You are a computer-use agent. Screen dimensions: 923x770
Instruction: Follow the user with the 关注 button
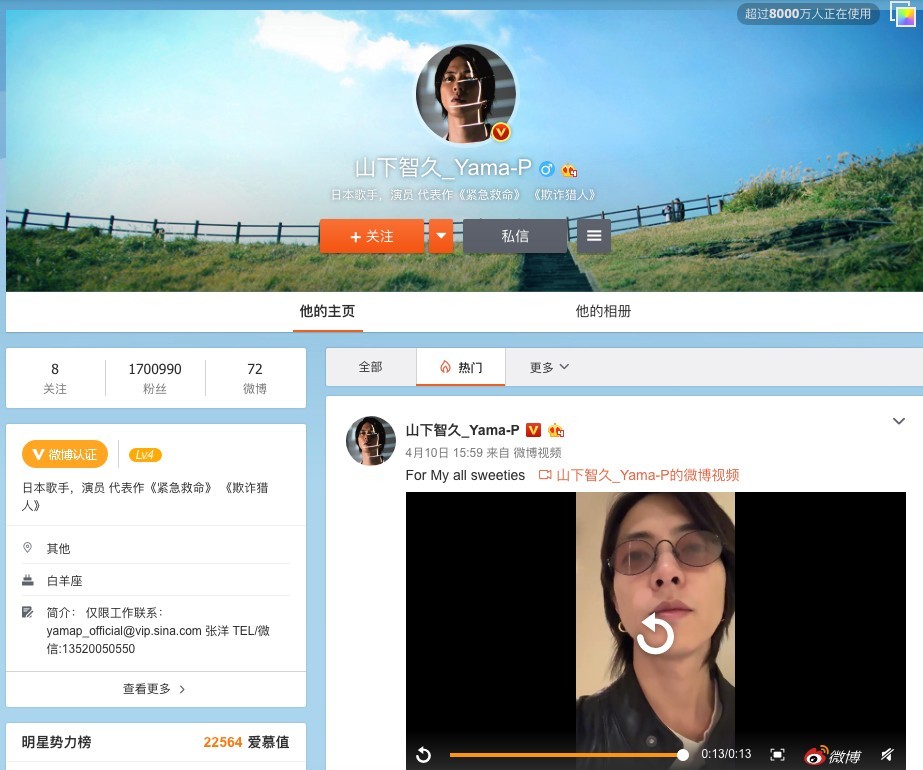click(372, 236)
